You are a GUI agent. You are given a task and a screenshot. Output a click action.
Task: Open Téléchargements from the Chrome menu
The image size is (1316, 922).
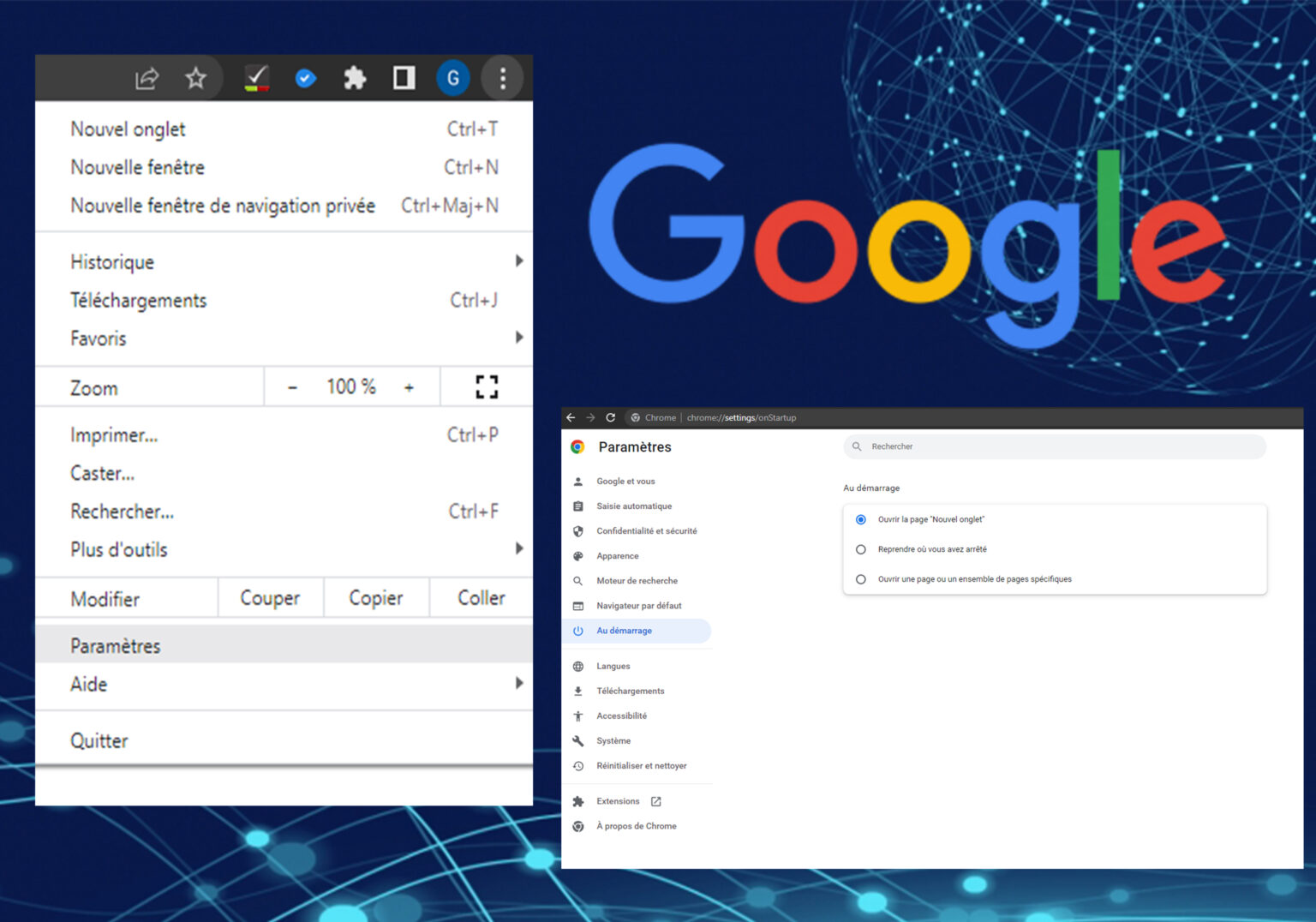coord(284,301)
